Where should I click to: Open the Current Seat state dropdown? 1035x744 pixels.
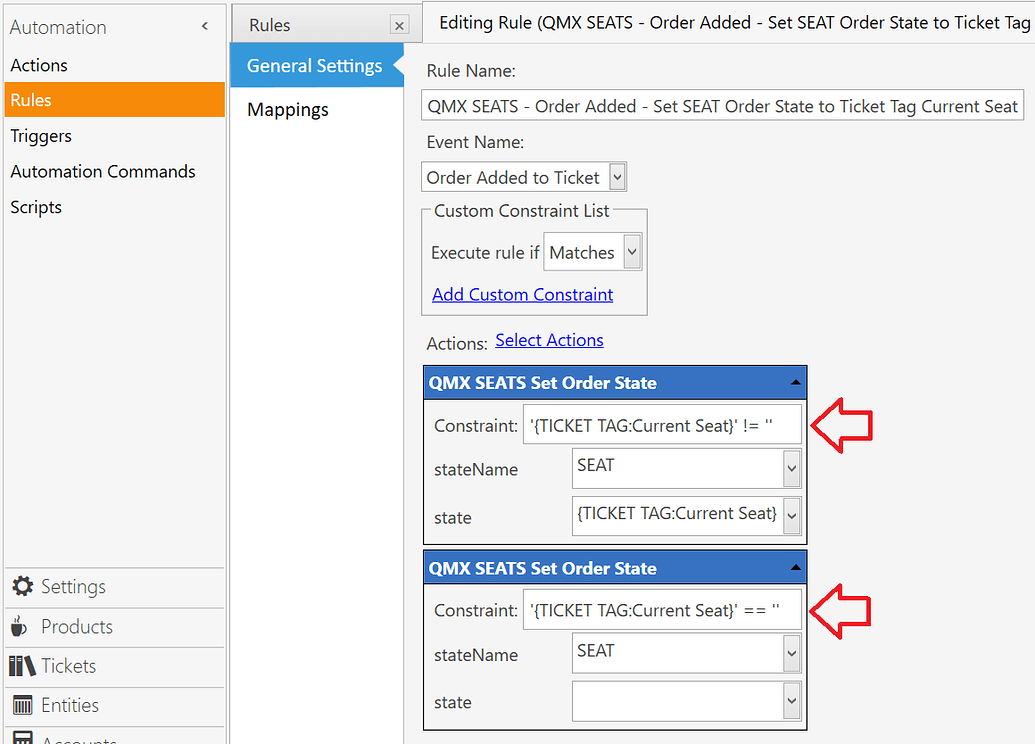791,515
